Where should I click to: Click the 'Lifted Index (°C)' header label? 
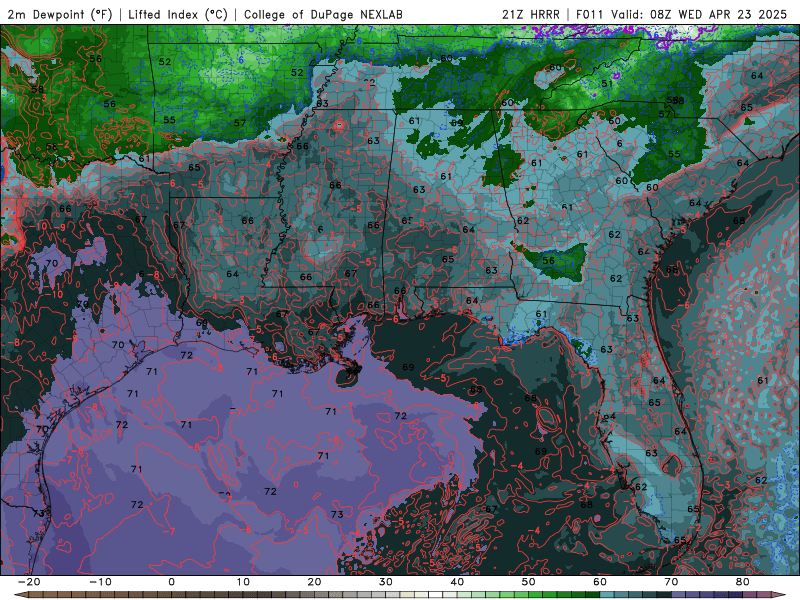pyautogui.click(x=178, y=14)
